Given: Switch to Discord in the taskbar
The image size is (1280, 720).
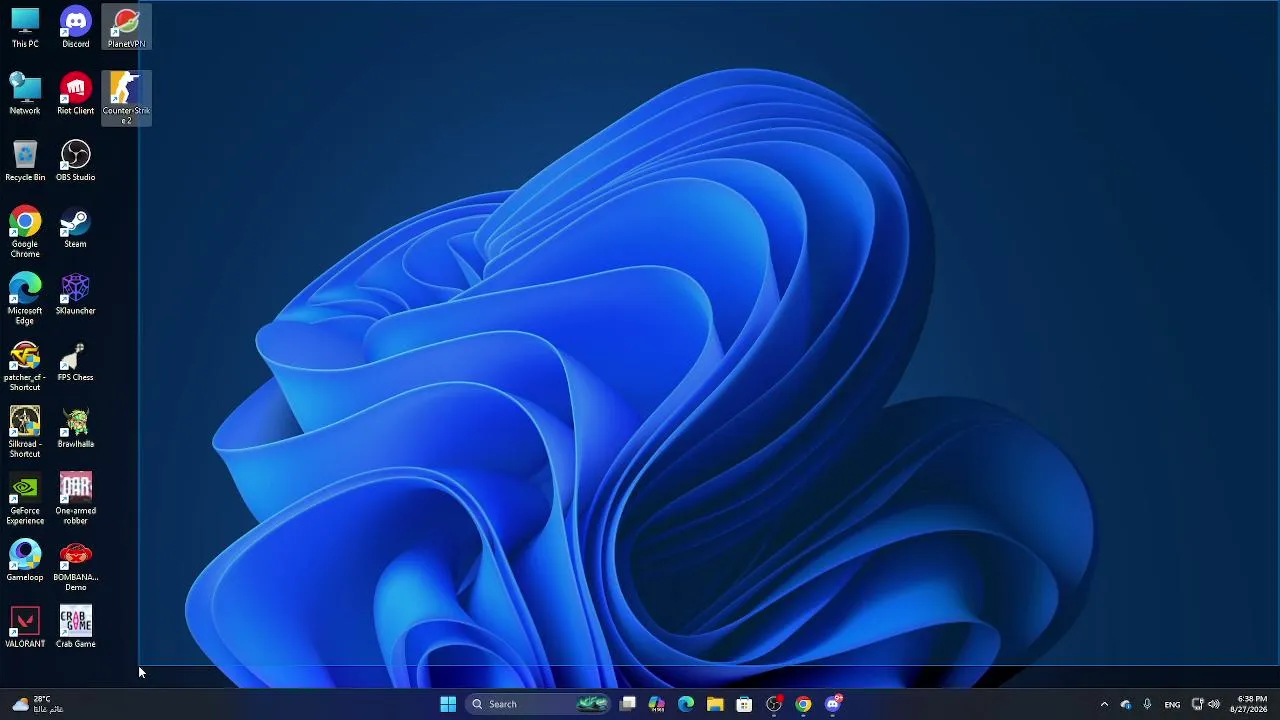Looking at the screenshot, I should (x=833, y=704).
